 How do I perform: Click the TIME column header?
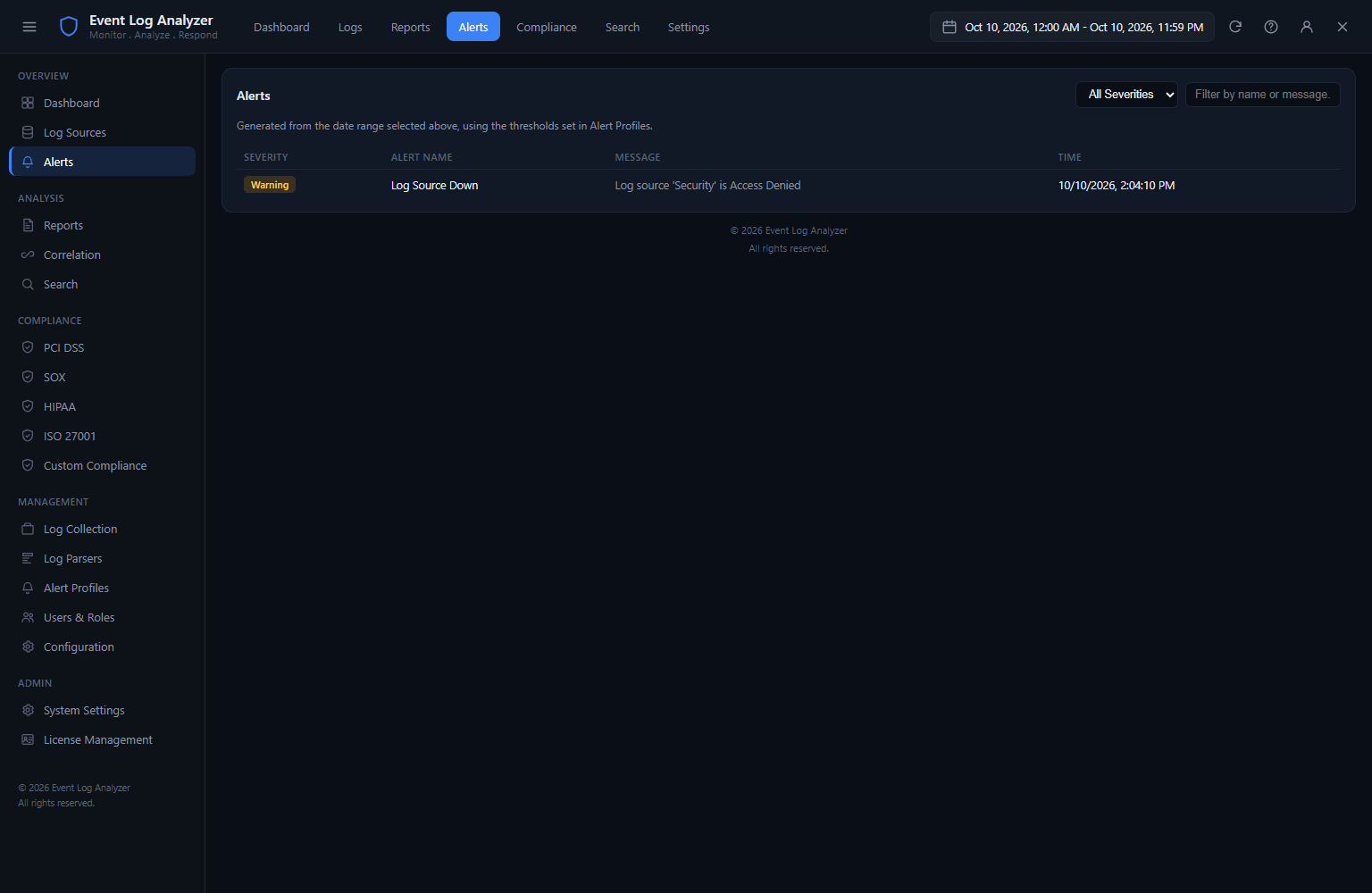1069,157
